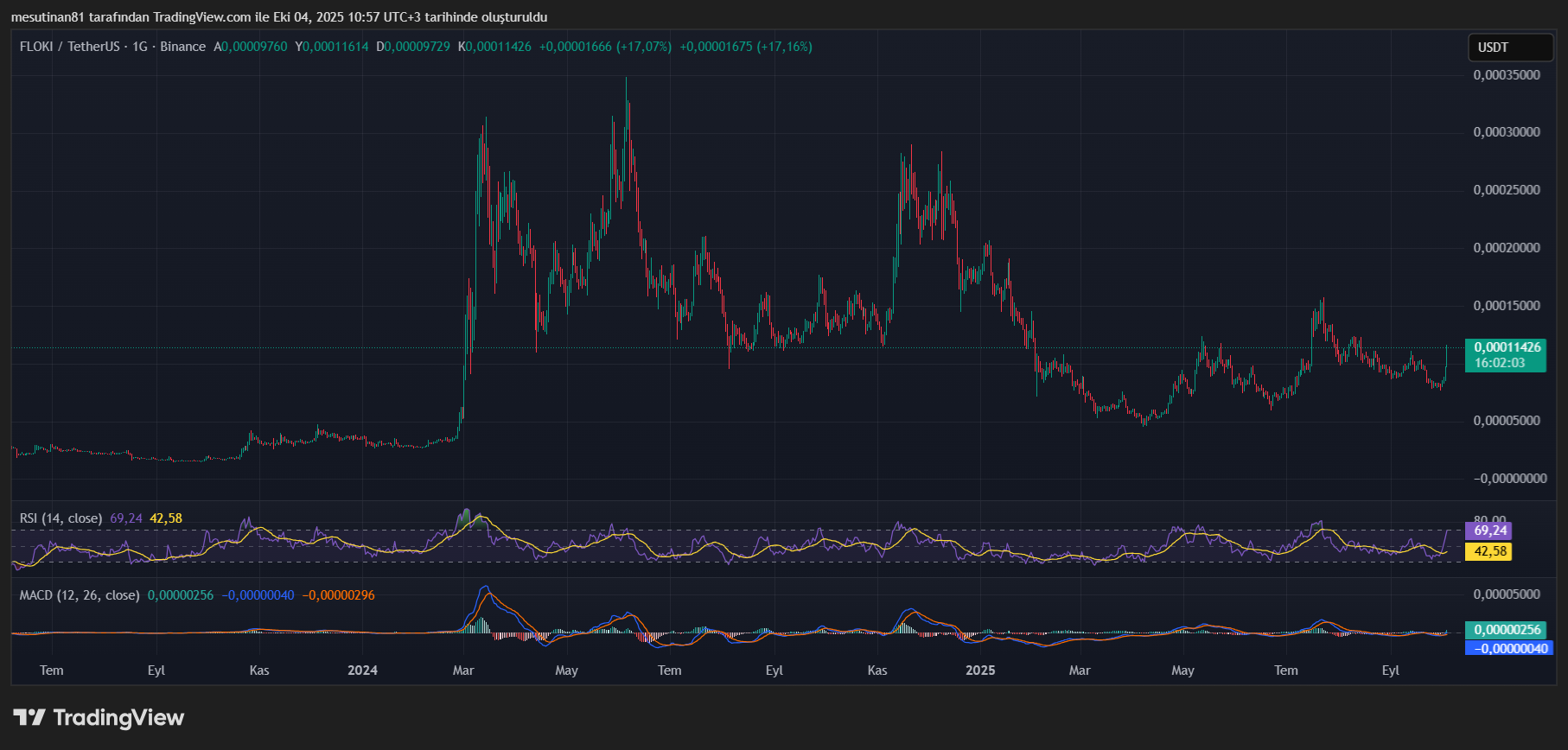Image resolution: width=1568 pixels, height=750 pixels.
Task: Click the TradingView logo at bottom
Action: (99, 718)
